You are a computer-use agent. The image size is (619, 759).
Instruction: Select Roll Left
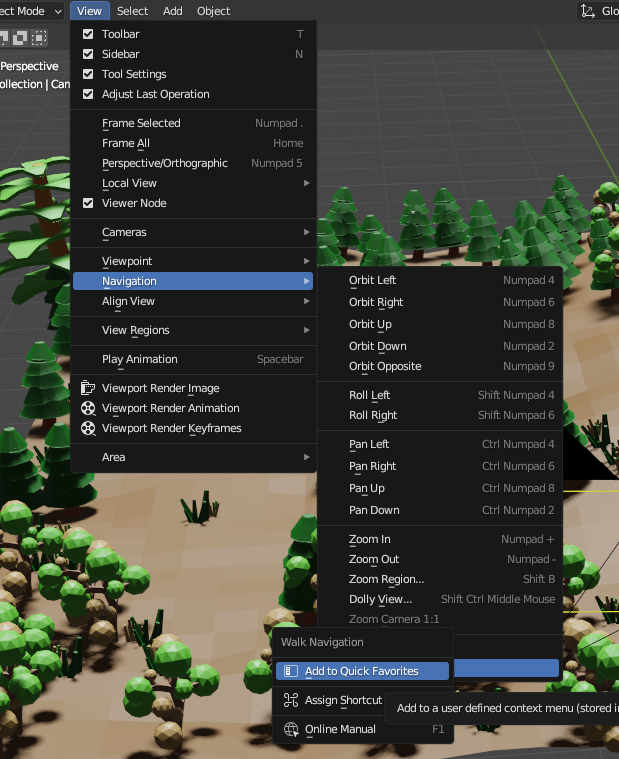[x=440, y=395]
